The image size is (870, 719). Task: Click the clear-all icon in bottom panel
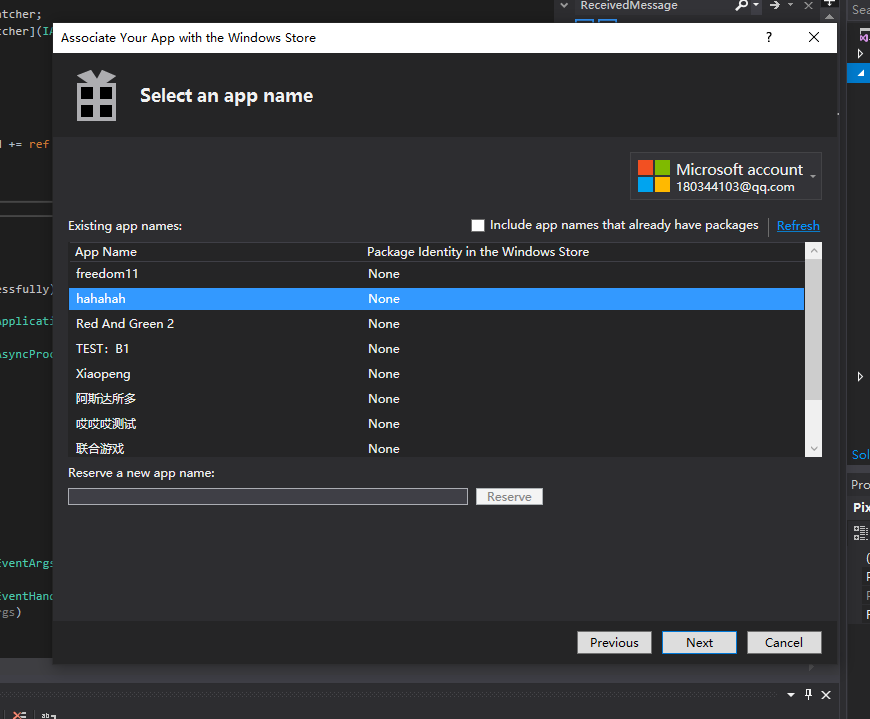(x=19, y=715)
